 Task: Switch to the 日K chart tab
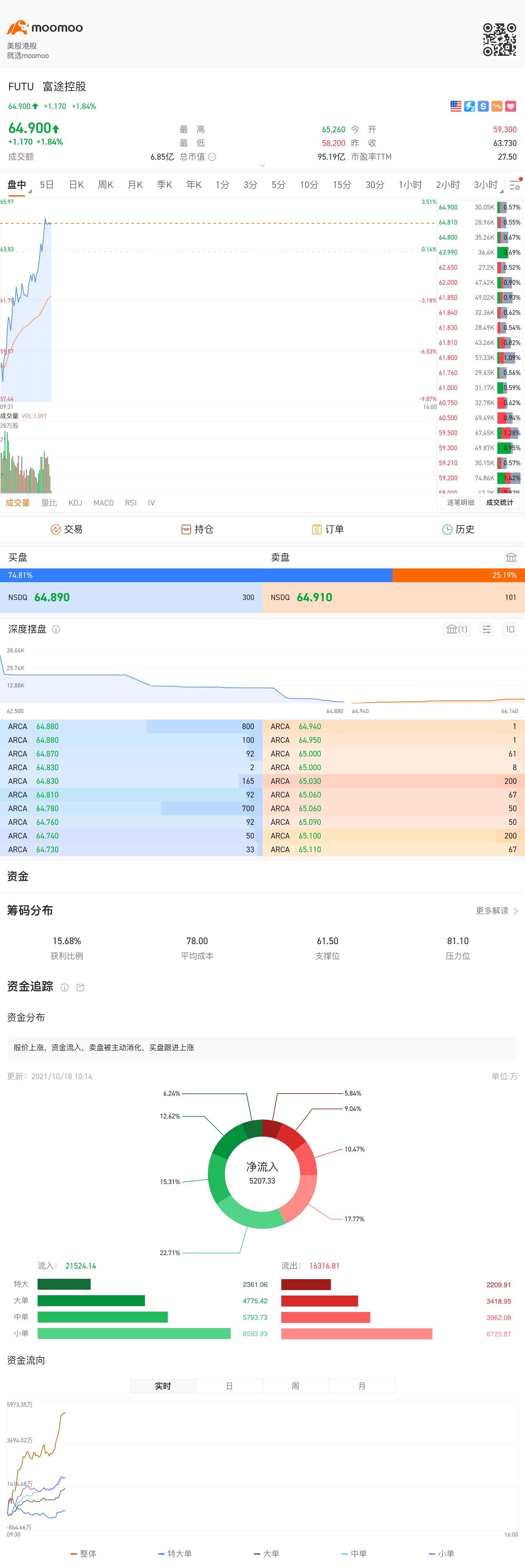pyautogui.click(x=76, y=185)
